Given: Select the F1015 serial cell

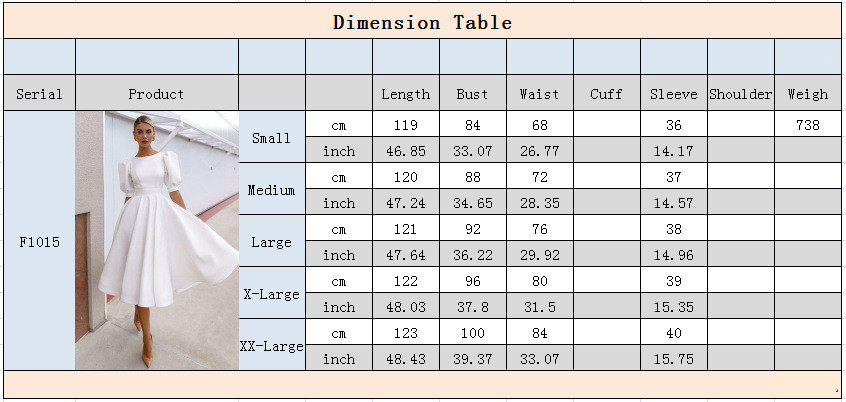Looking at the screenshot, I should point(39,240).
